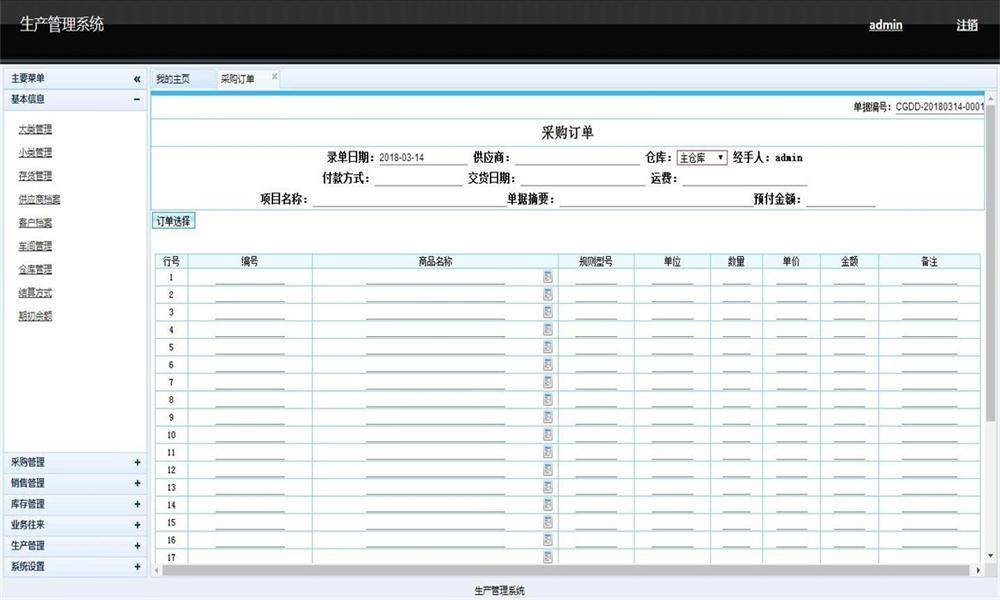
Task: Click the 付款方式 input field
Action: click(418, 179)
